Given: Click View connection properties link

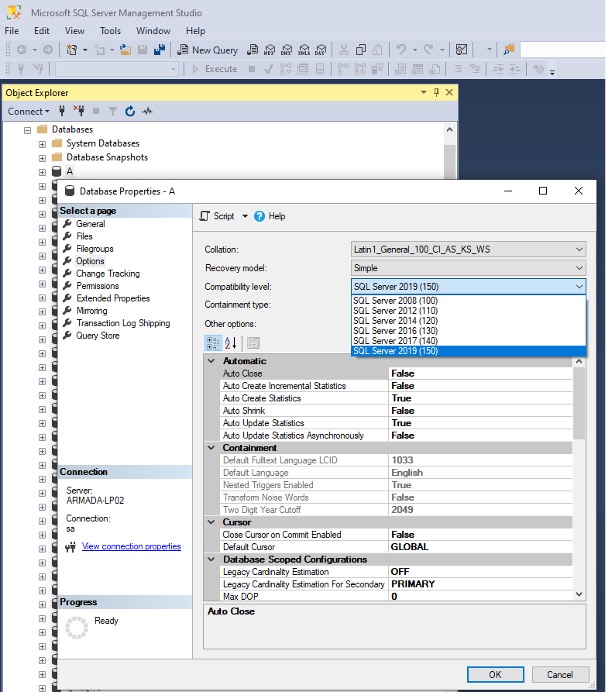Looking at the screenshot, I should [x=131, y=546].
